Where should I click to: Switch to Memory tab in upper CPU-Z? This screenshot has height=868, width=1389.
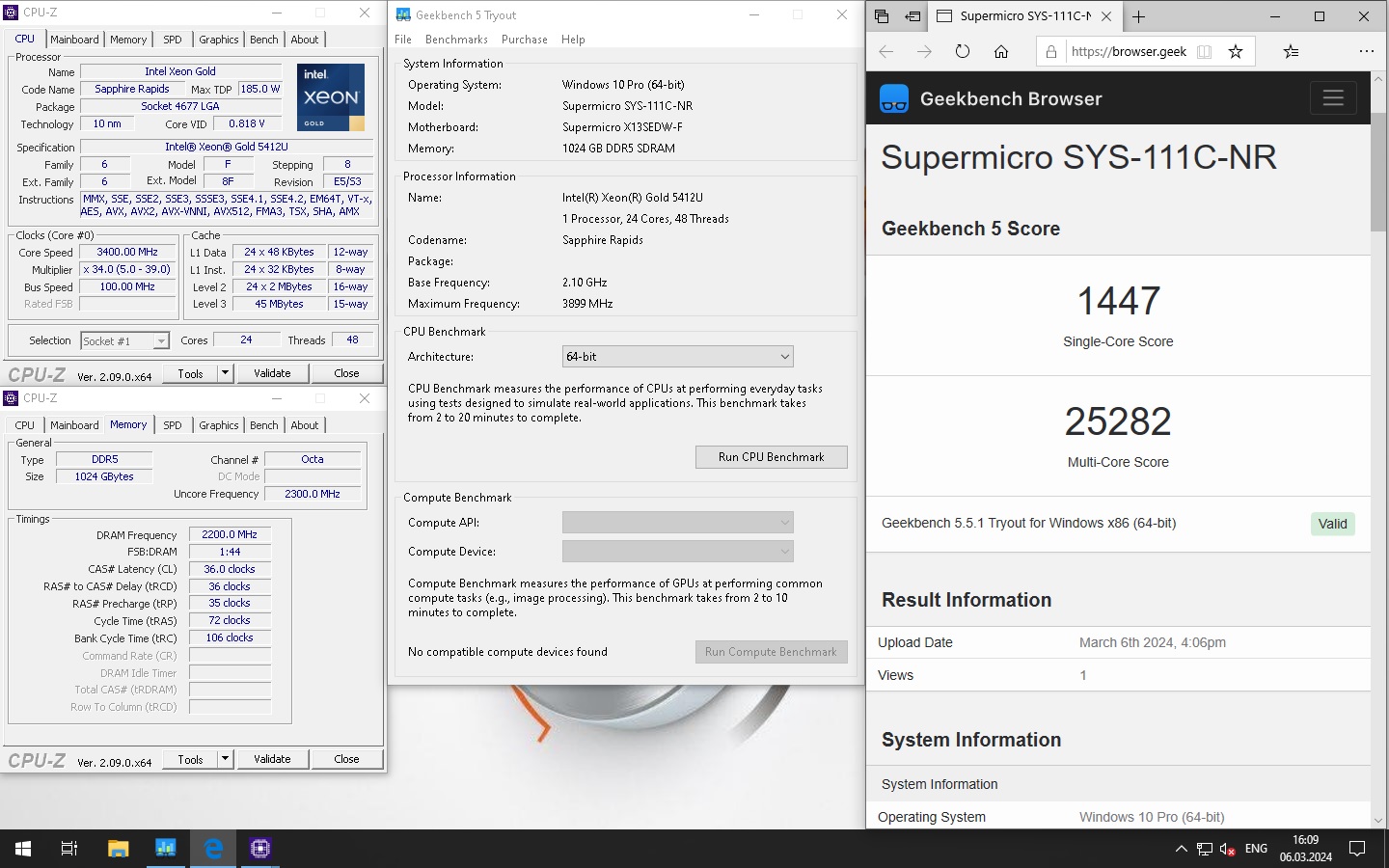[128, 40]
